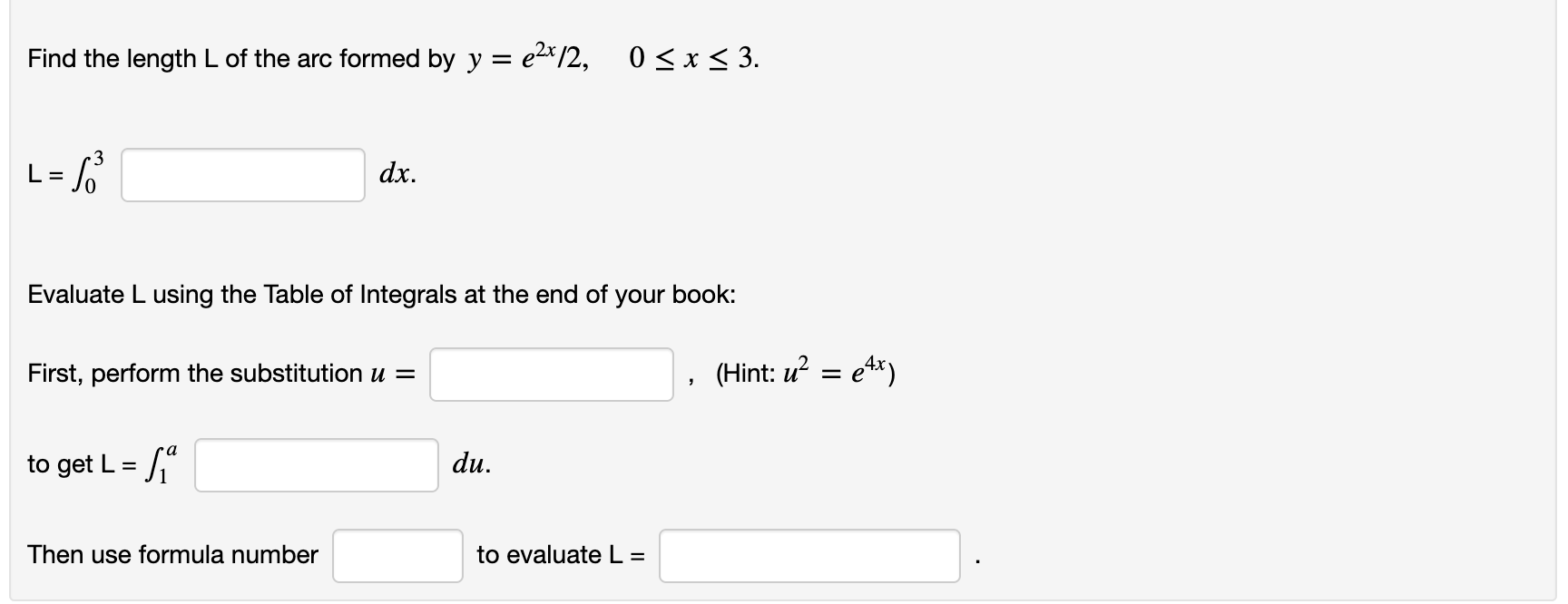Viewport: 1568px width, 604px height.
Task: Click the du label after substitution integral
Action: click(471, 464)
